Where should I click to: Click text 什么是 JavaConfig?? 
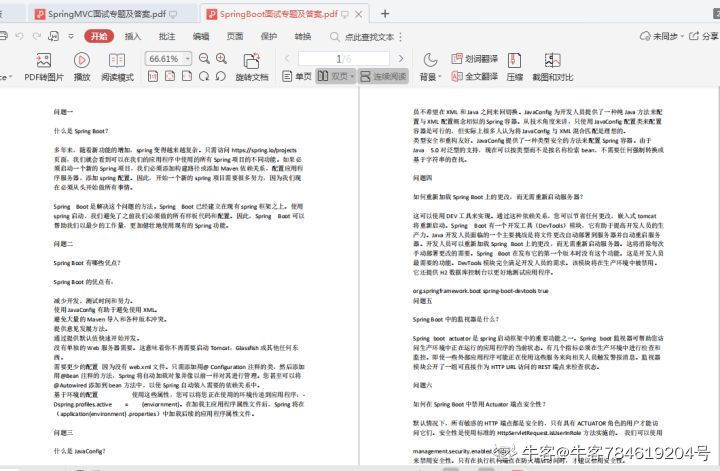(x=79, y=451)
